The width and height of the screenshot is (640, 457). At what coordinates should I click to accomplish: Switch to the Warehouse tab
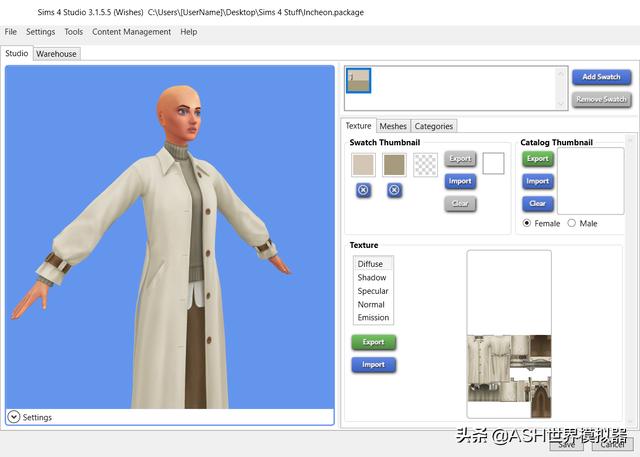[56, 54]
